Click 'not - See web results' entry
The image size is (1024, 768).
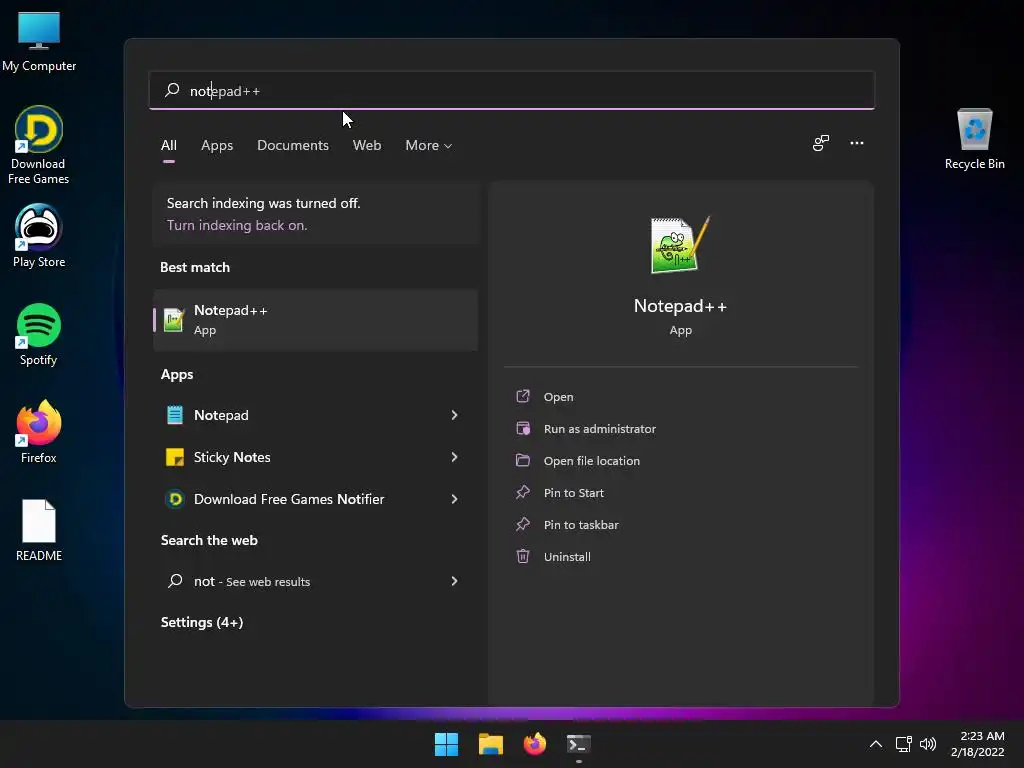(x=315, y=581)
